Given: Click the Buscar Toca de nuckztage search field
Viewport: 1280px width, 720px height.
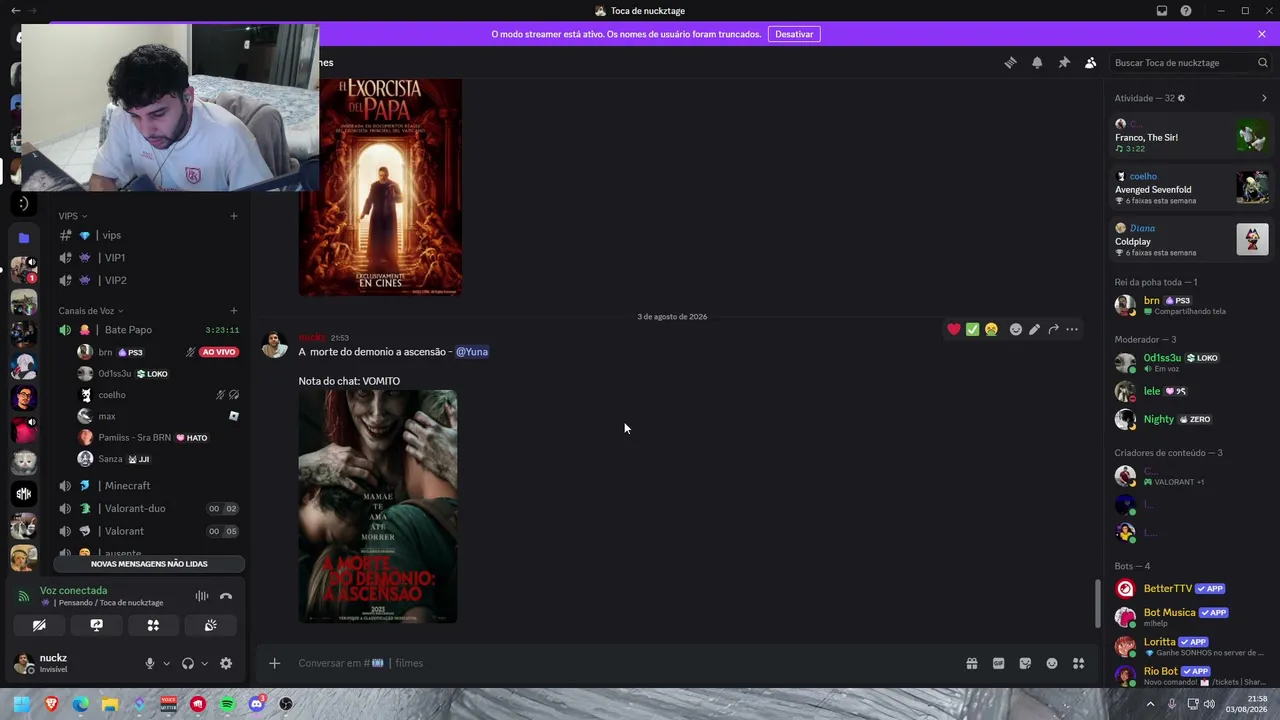Looking at the screenshot, I should point(1190,62).
